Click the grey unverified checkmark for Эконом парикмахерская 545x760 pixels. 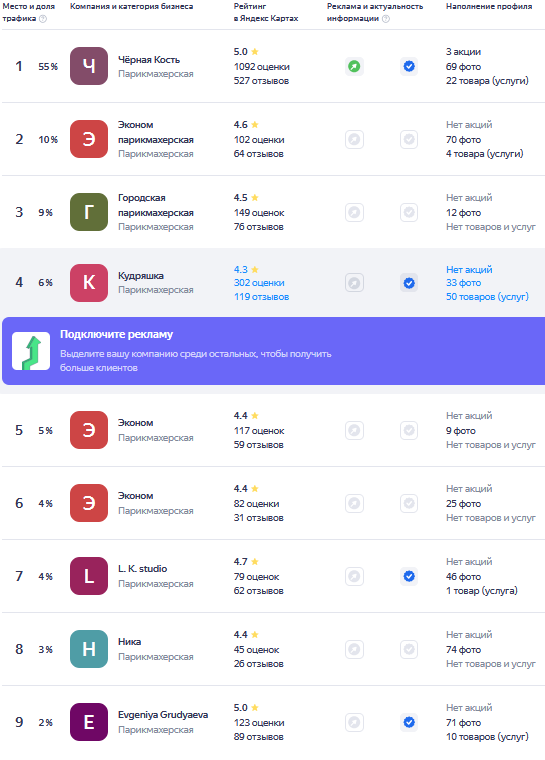click(409, 139)
